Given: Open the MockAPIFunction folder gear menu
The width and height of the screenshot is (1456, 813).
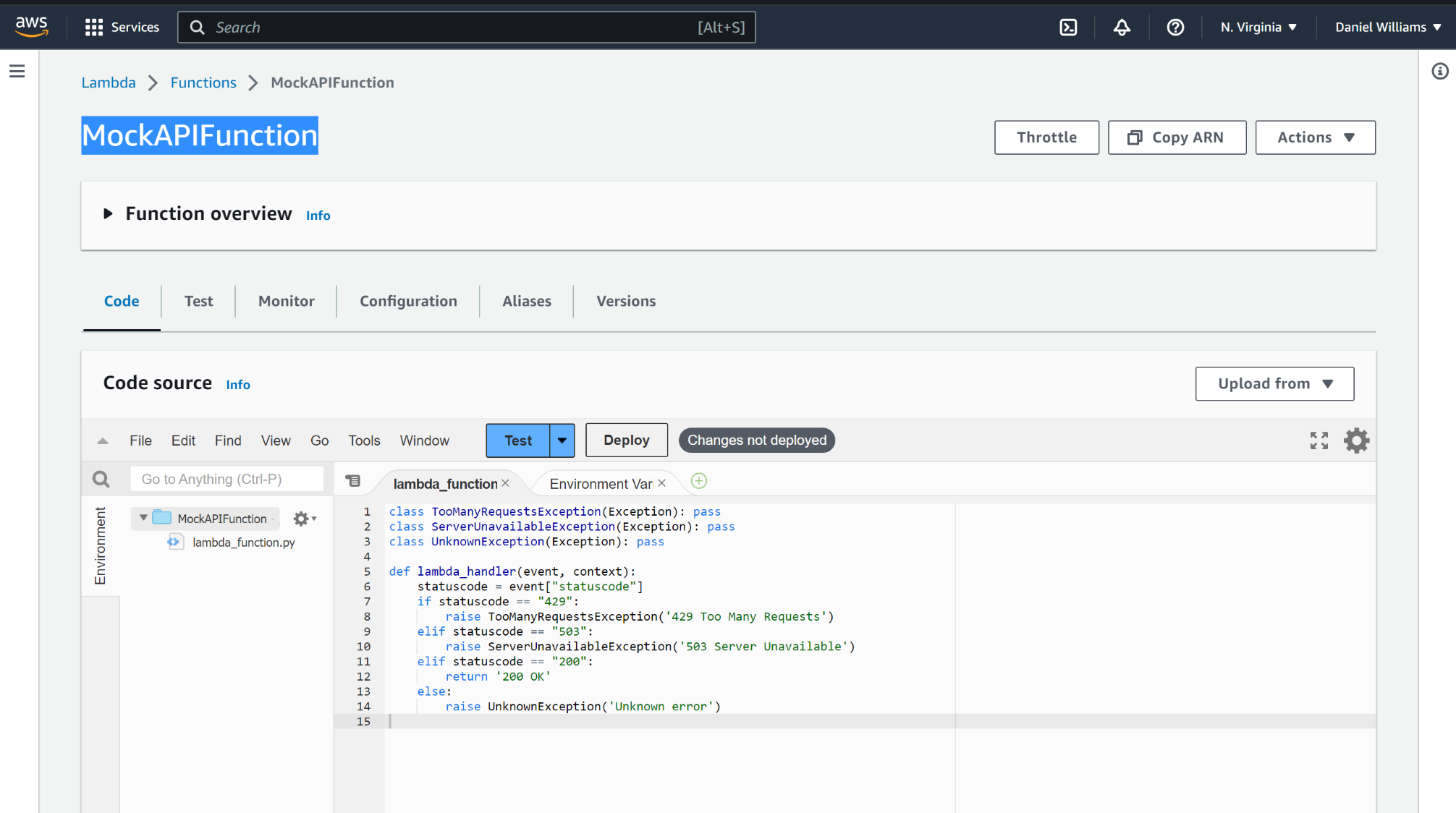Looking at the screenshot, I should click(x=305, y=519).
